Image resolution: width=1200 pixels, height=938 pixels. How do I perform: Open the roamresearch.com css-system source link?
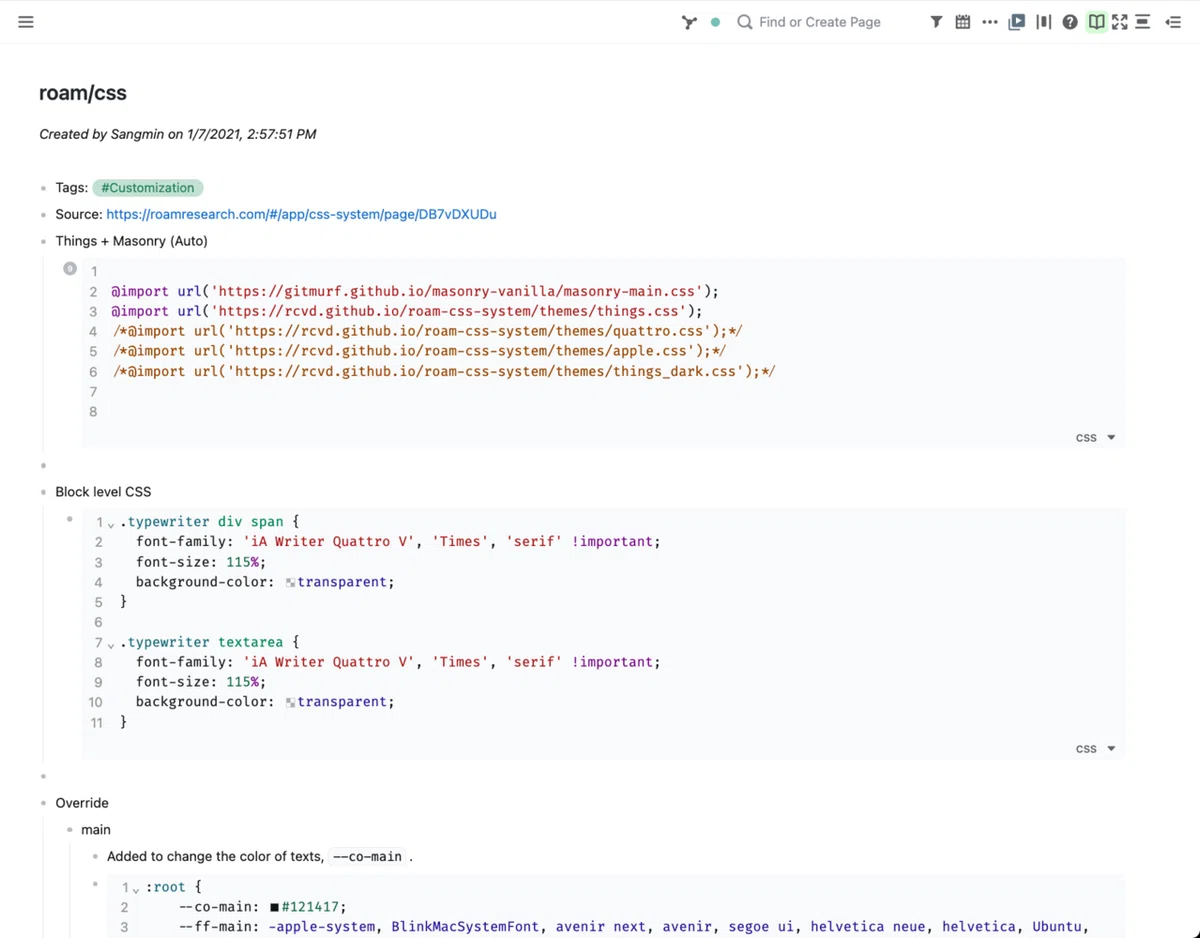[x=302, y=214]
